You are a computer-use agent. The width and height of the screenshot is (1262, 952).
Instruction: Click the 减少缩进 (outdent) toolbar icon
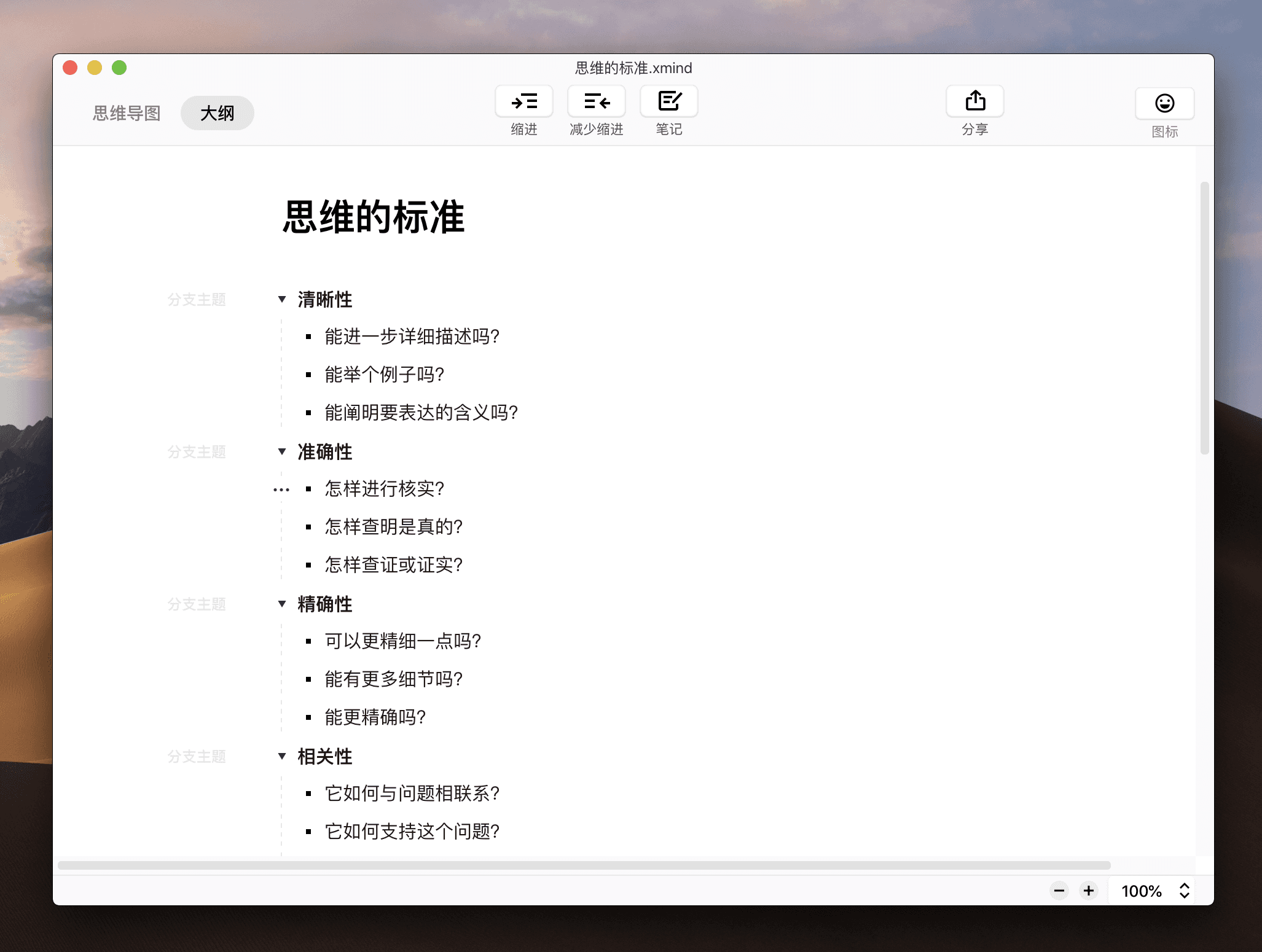click(595, 101)
